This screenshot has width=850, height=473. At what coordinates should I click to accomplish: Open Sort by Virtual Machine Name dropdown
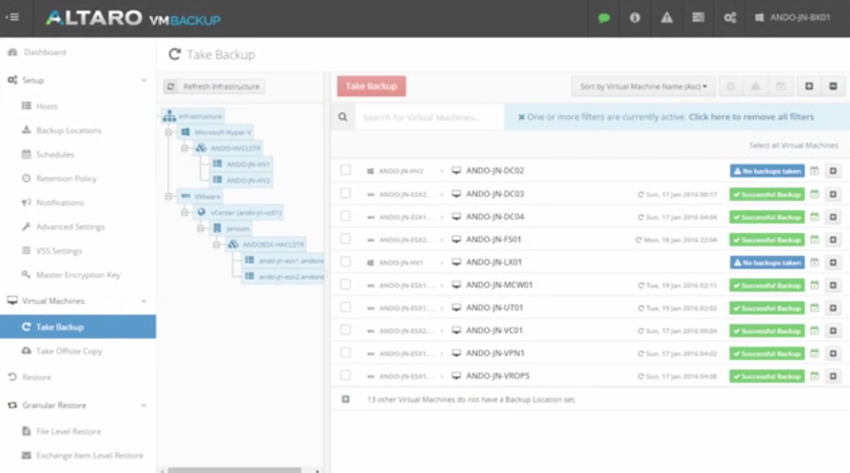click(643, 87)
